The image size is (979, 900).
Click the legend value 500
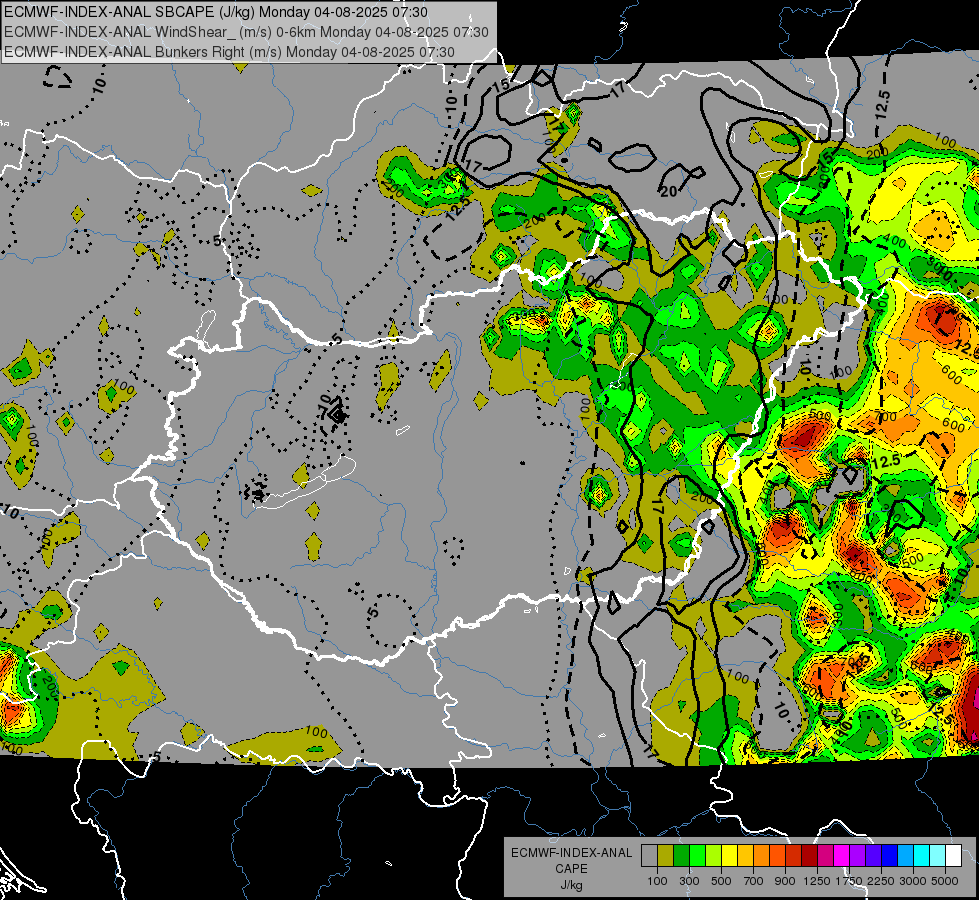(x=721, y=881)
